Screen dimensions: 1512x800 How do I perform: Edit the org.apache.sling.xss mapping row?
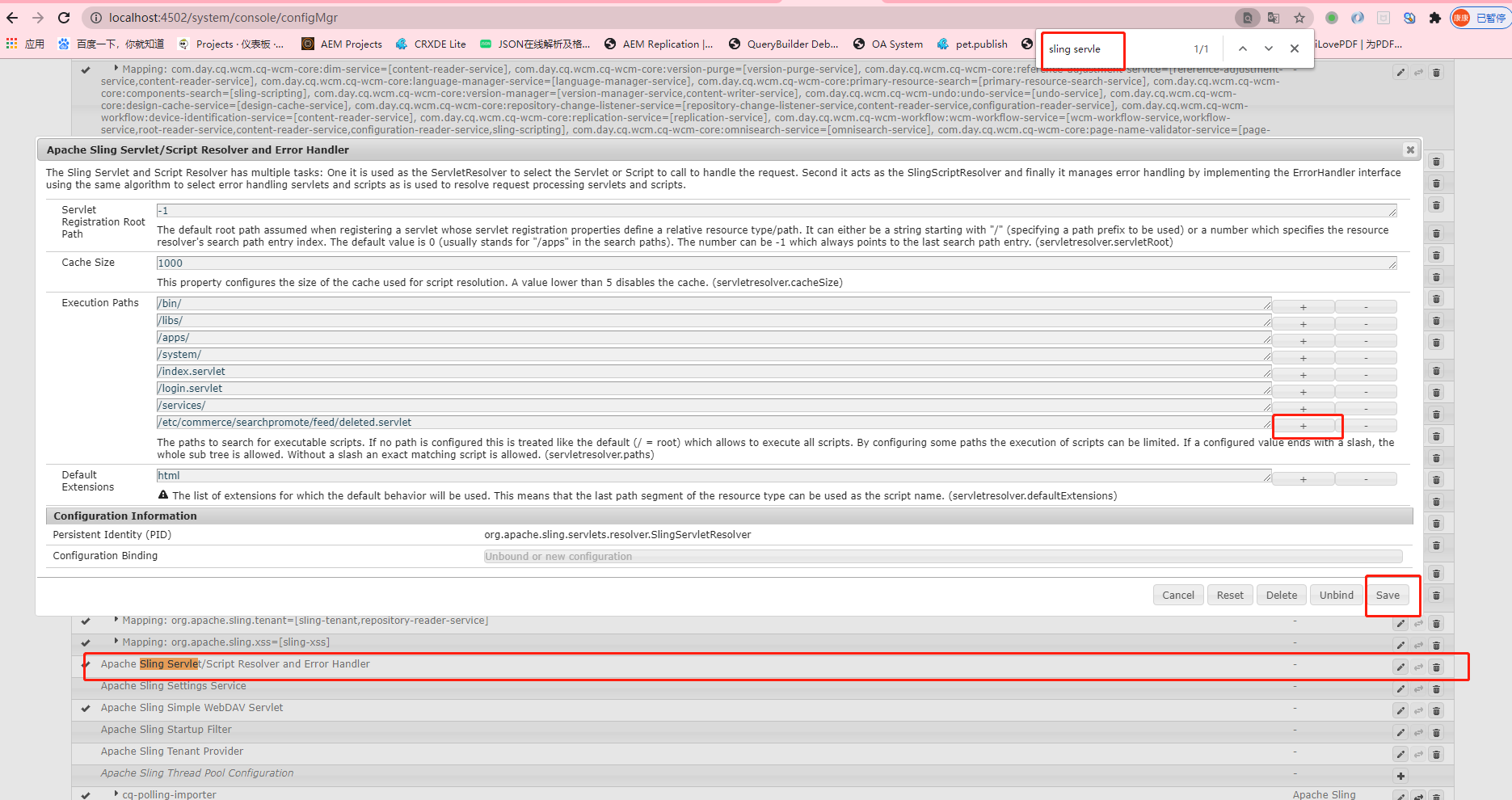(1400, 645)
